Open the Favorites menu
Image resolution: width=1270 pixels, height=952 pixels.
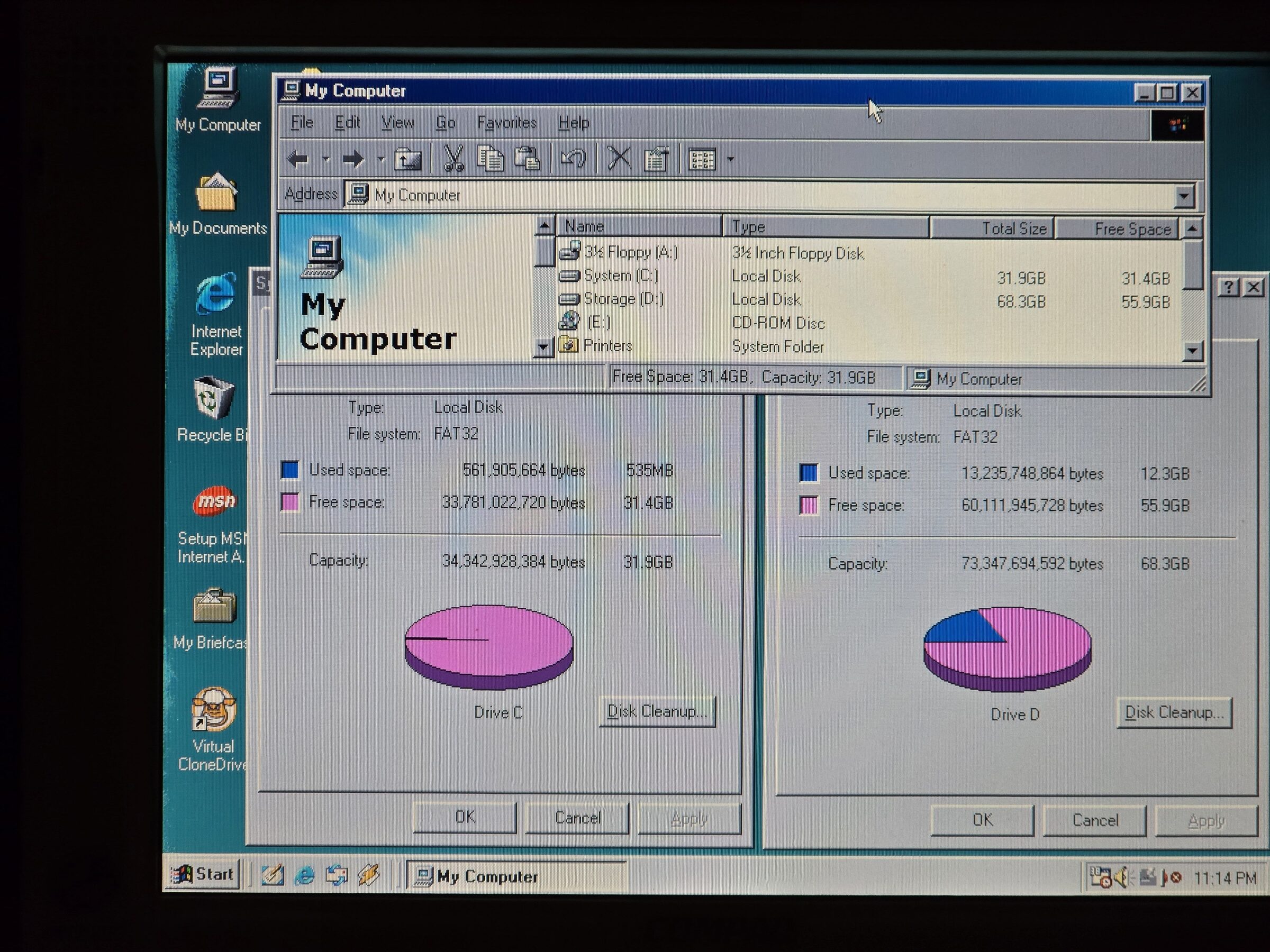coord(506,122)
